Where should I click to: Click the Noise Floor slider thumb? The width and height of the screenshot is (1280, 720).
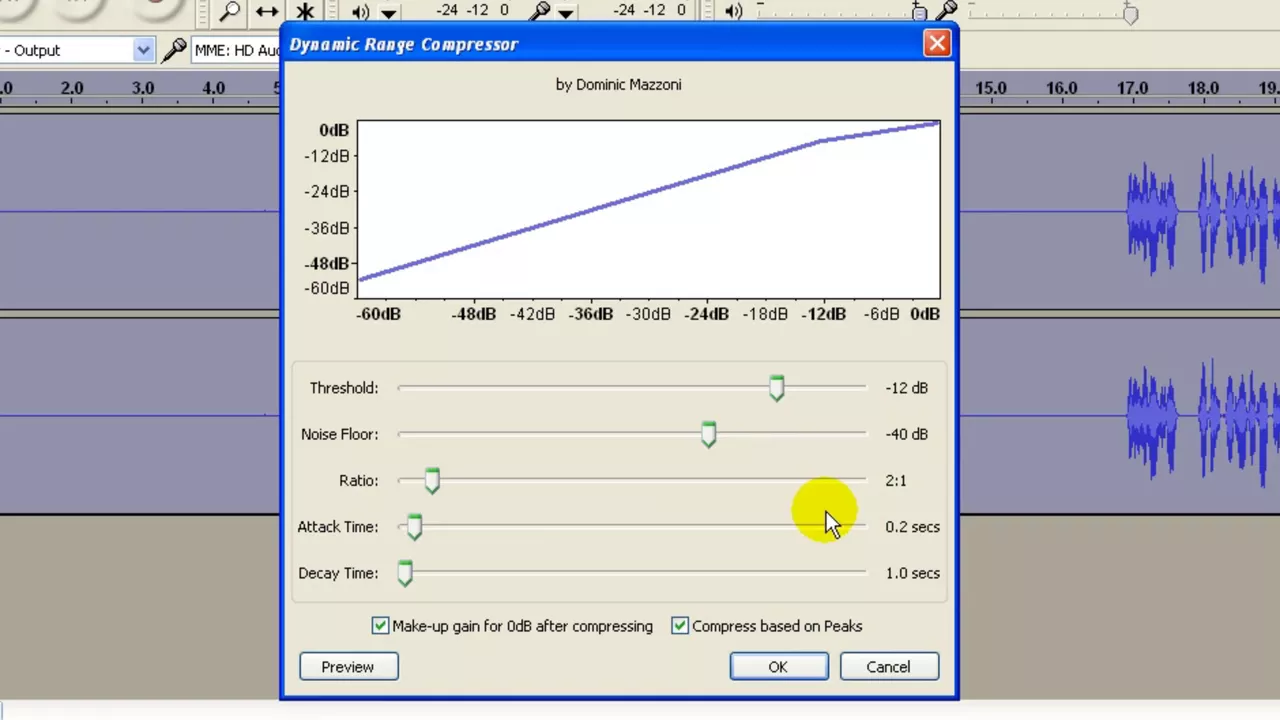pyautogui.click(x=708, y=434)
